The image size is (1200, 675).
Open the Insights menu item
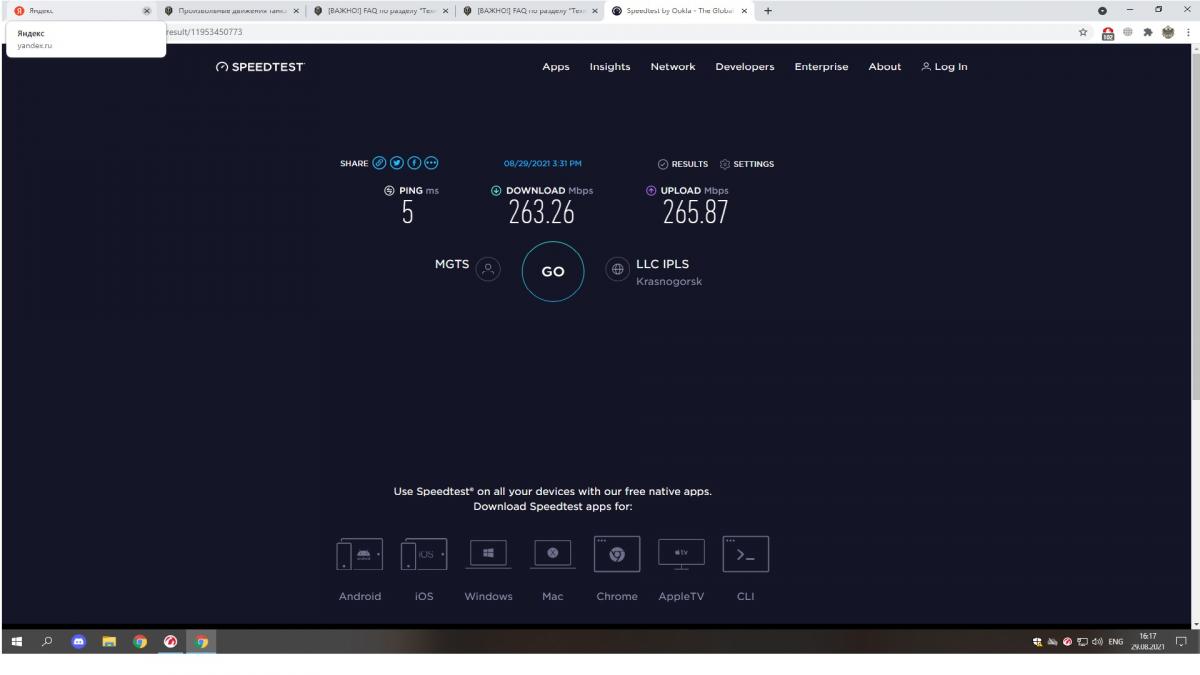(x=610, y=67)
